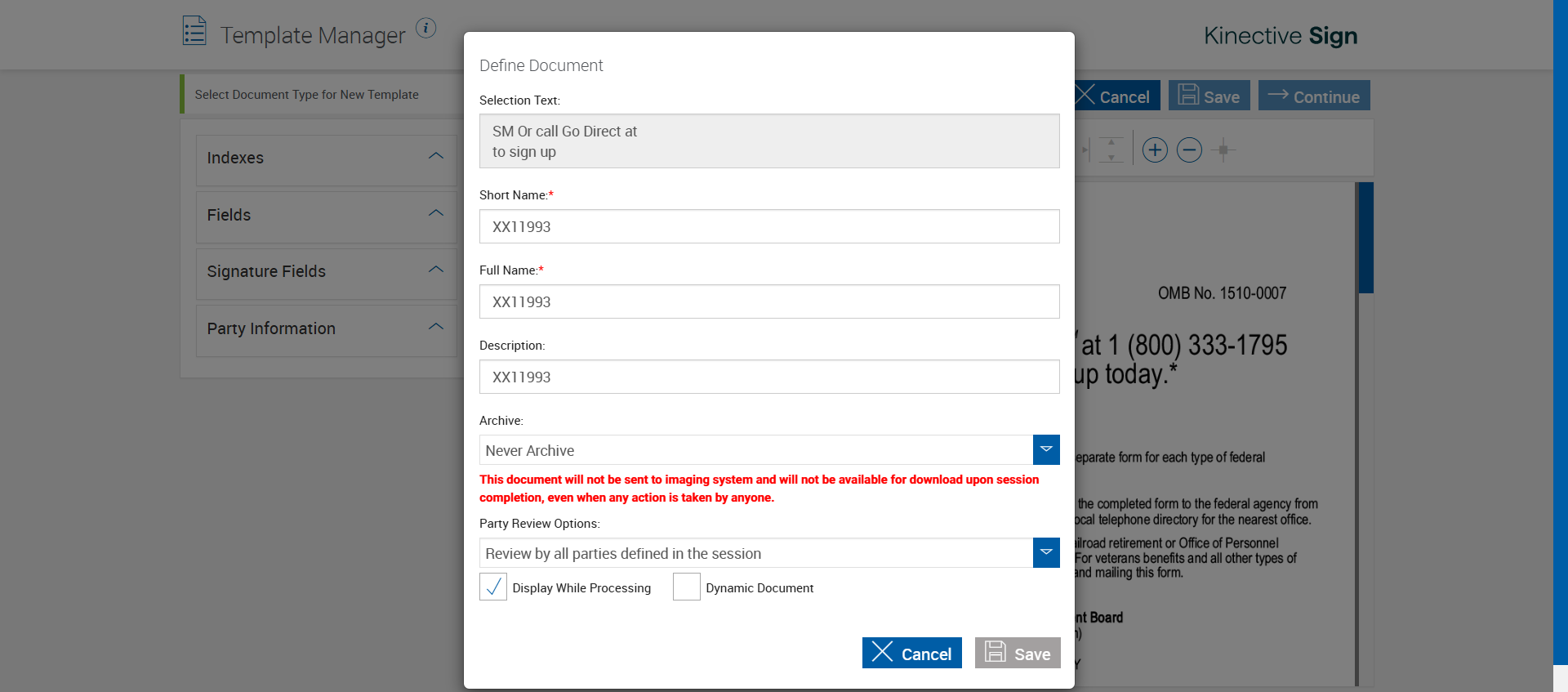This screenshot has width=1568, height=692.
Task: Save the Define Document dialog
Action: tap(1018, 653)
